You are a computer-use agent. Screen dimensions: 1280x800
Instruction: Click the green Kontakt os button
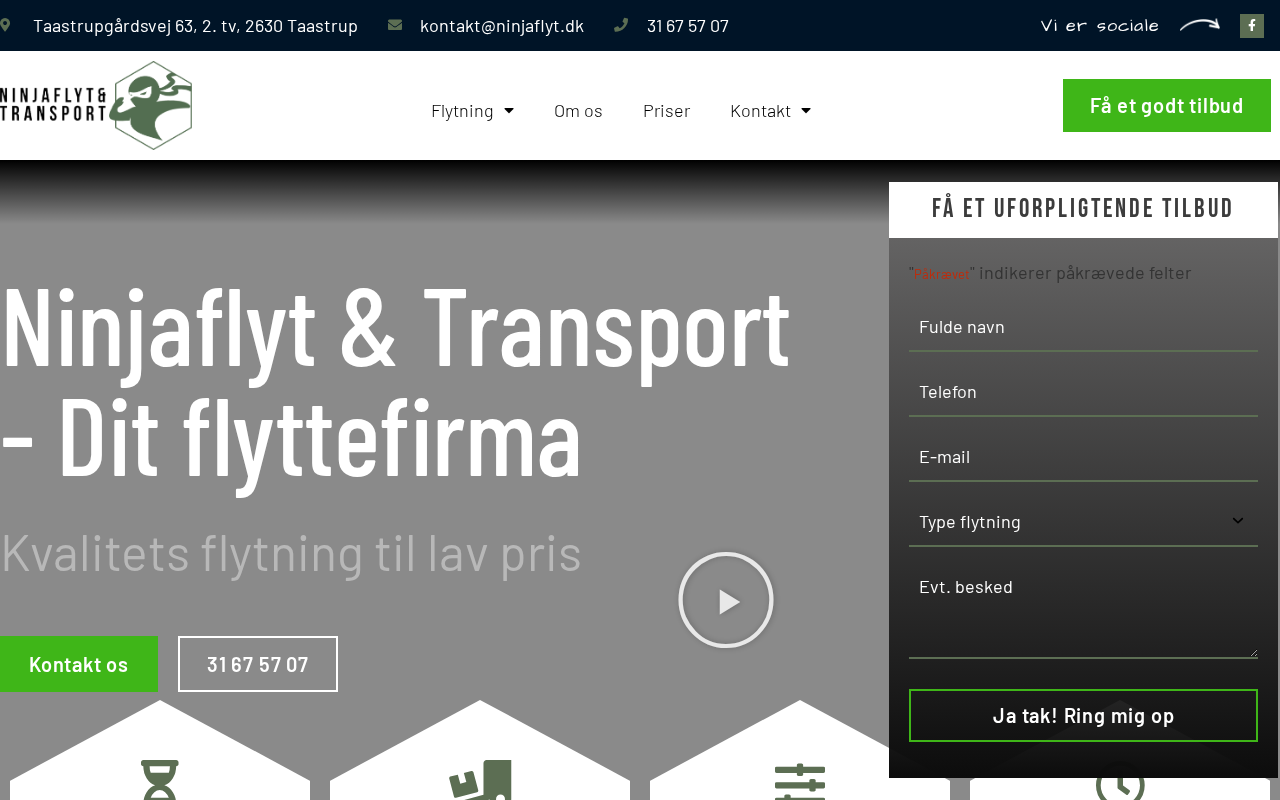click(79, 664)
